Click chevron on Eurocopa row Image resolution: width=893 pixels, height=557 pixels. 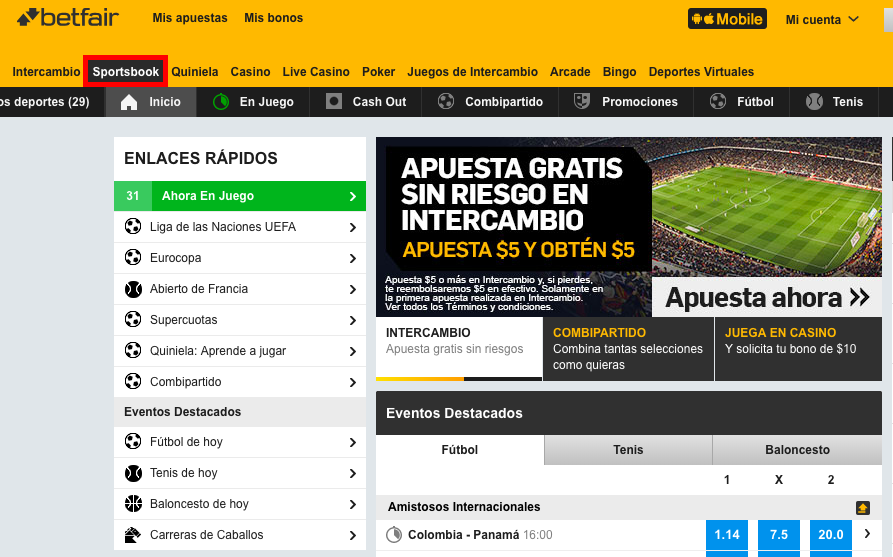353,259
